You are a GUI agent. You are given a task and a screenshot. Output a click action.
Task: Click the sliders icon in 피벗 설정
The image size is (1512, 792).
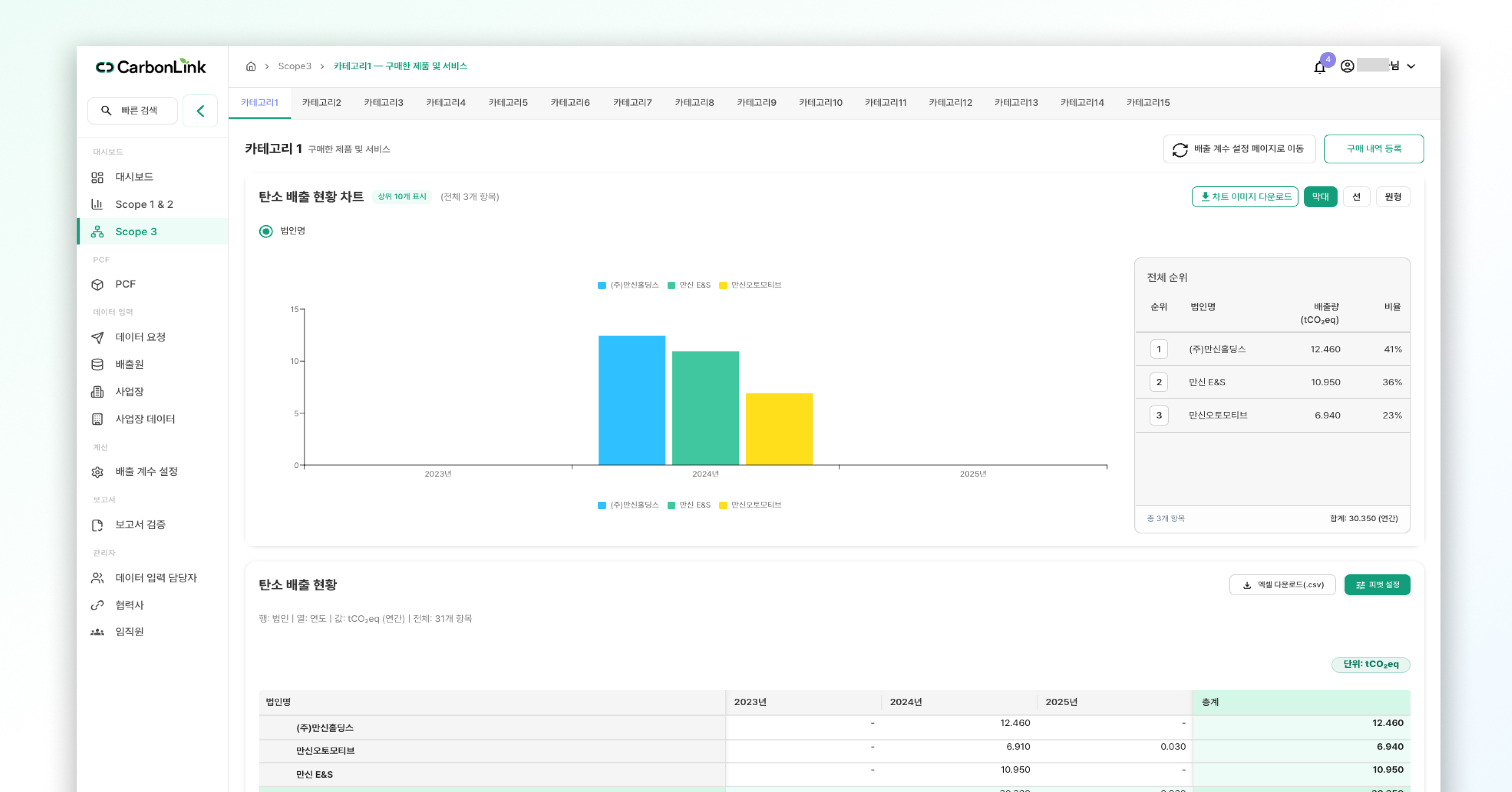point(1360,585)
